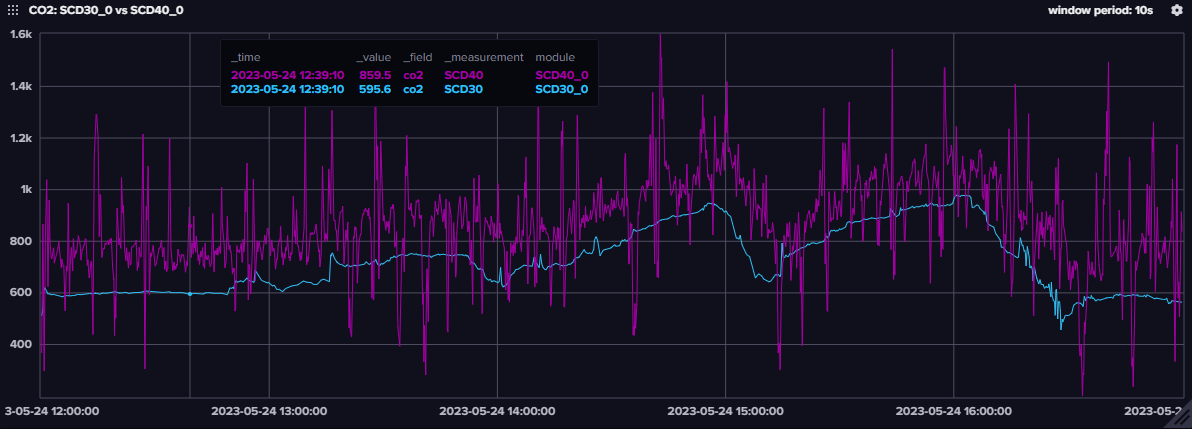Screen dimensions: 1192x429
Task: Click the _value column header in tooltip
Action: click(373, 57)
